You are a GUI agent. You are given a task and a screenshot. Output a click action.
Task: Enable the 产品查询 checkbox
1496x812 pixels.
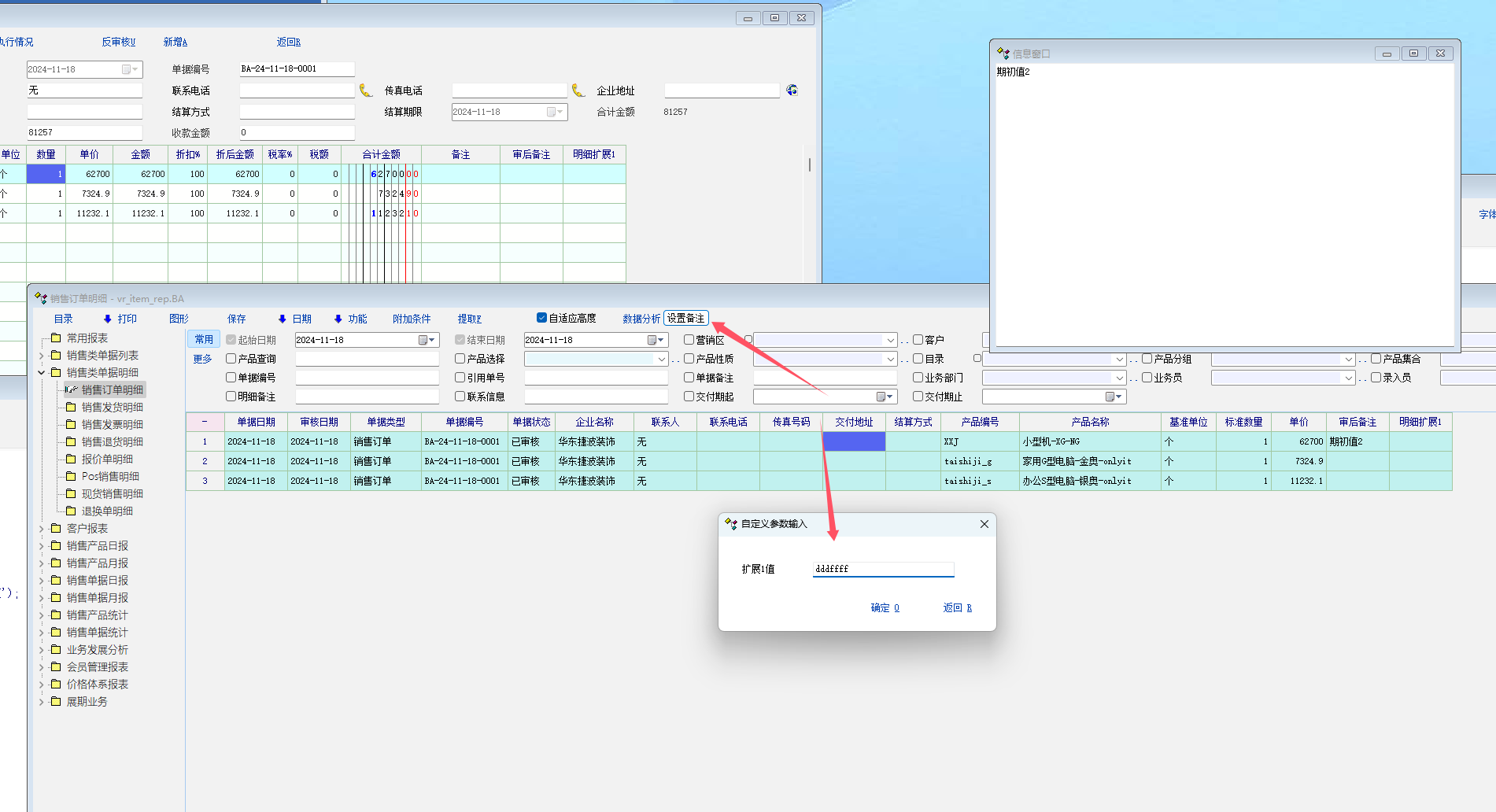[231, 359]
